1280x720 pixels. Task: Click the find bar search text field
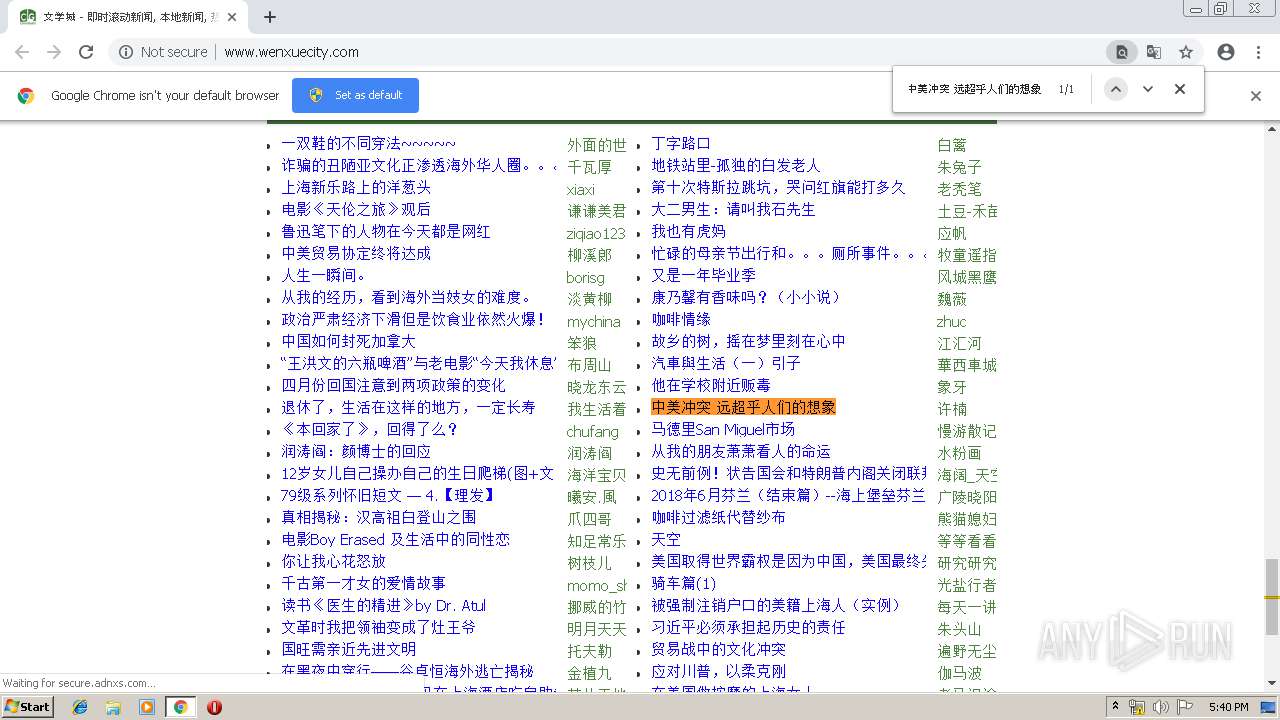975,89
